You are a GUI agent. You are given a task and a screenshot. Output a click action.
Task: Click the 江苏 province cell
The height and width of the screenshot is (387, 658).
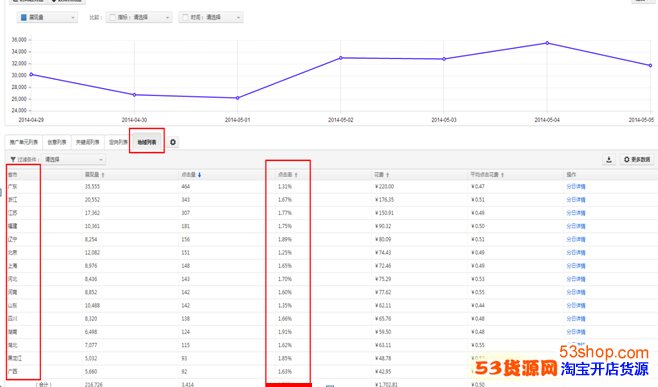coord(13,213)
